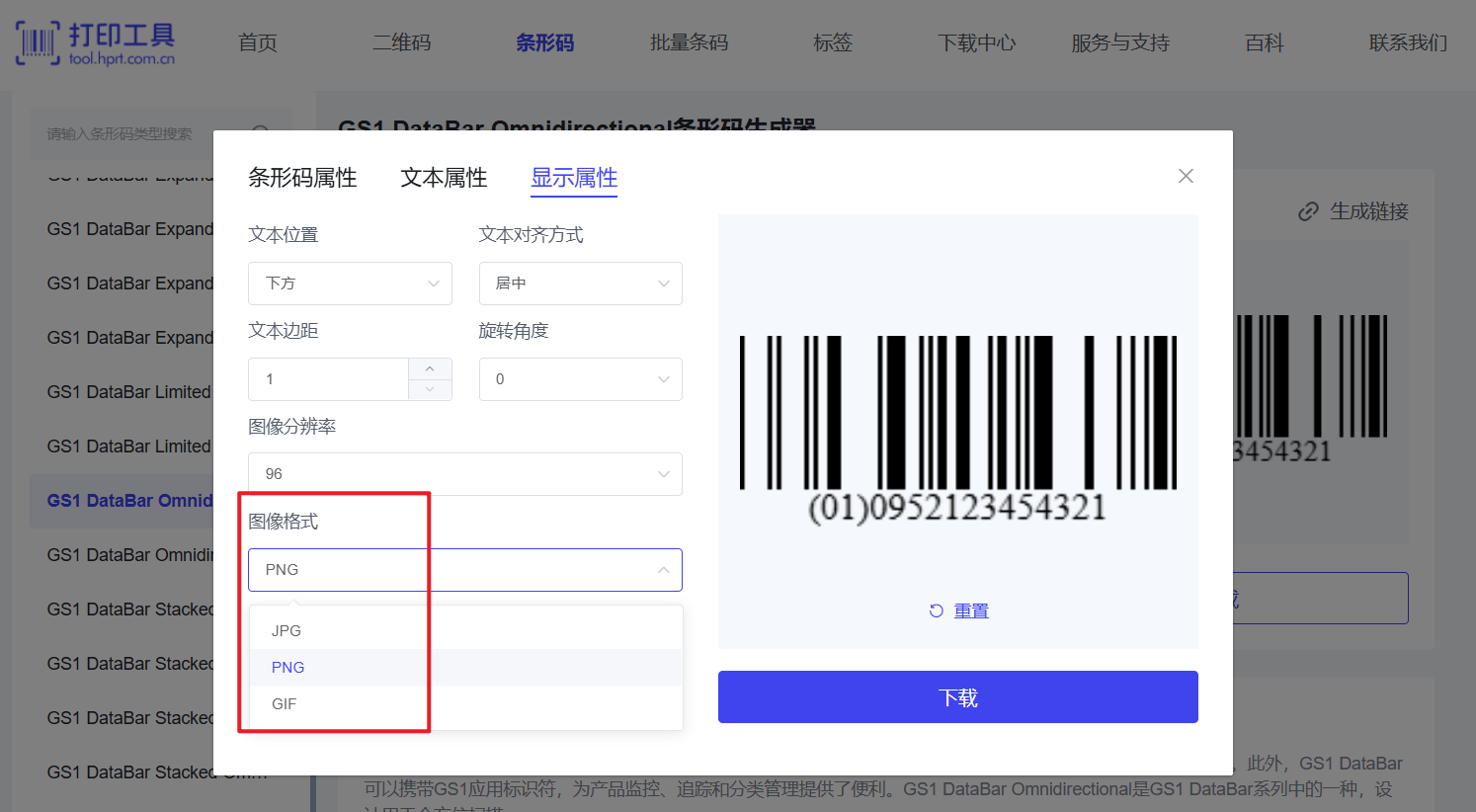1476x812 pixels.
Task: Open the 旋转角度 dropdown showing 0
Action: pos(581,379)
